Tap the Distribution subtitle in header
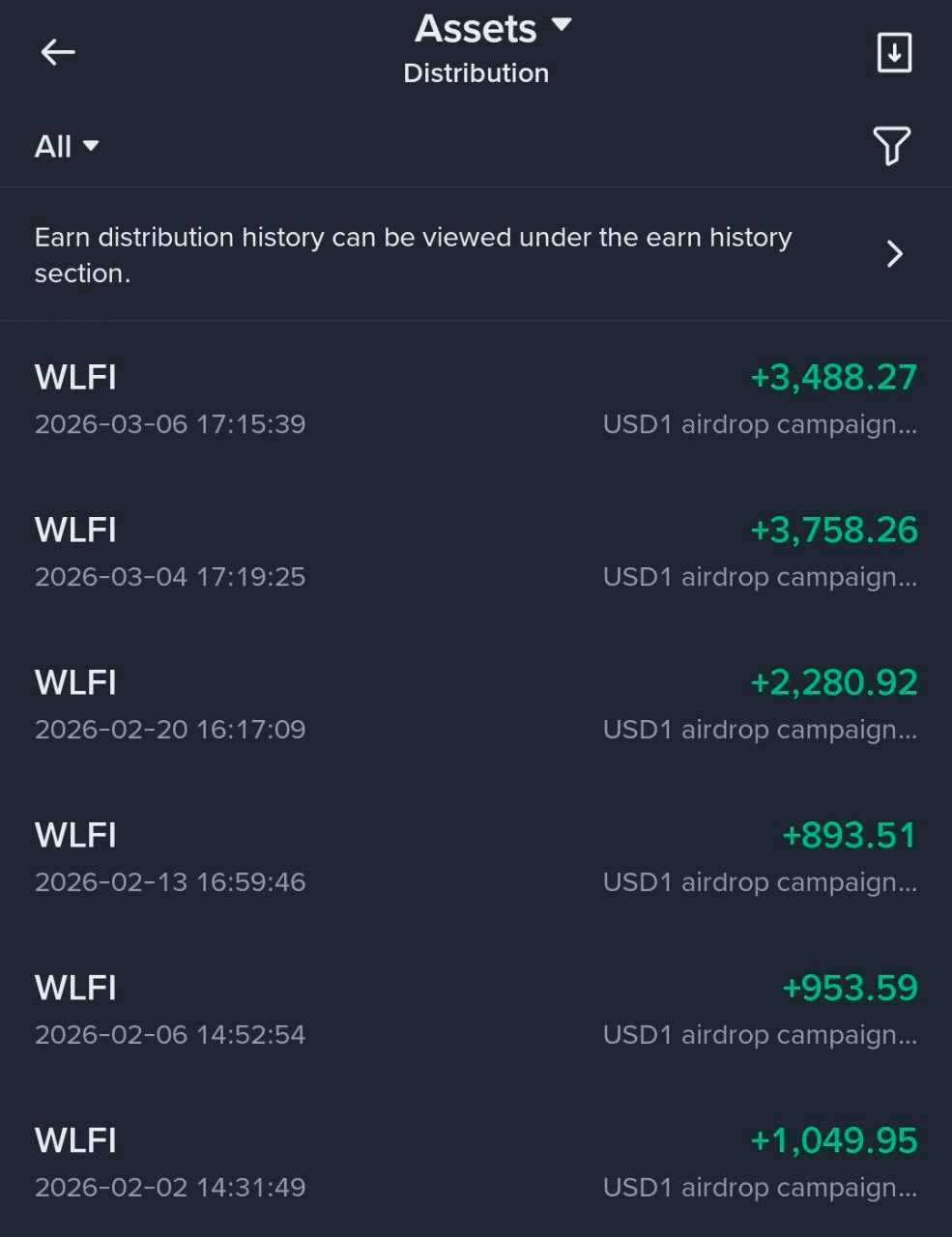 click(x=476, y=73)
